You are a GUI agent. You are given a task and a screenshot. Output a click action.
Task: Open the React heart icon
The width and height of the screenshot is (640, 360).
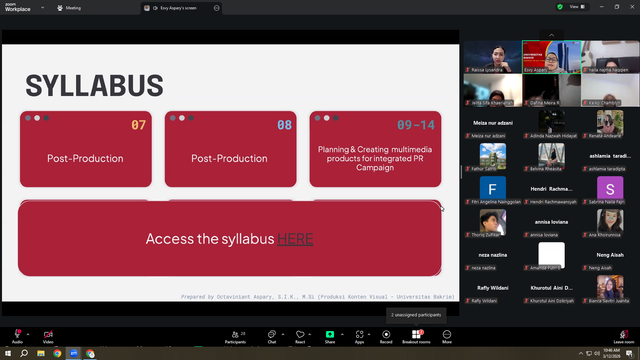pyautogui.click(x=300, y=334)
